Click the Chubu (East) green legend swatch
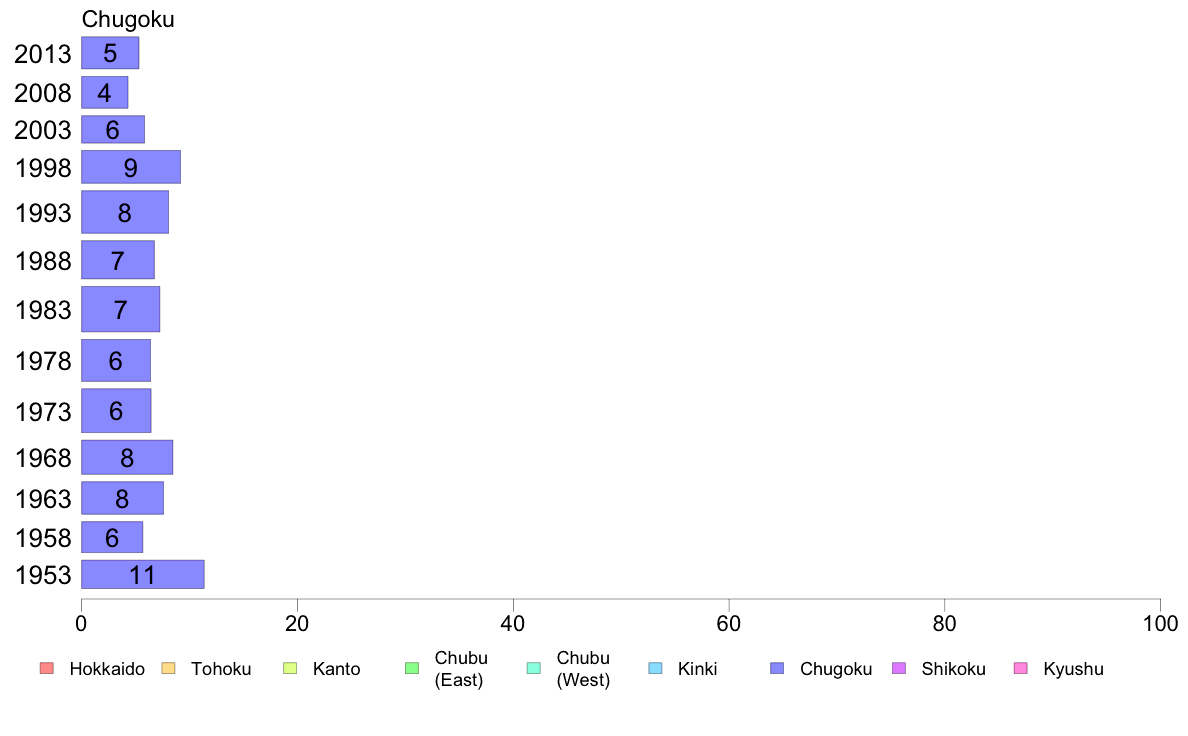 tap(412, 669)
